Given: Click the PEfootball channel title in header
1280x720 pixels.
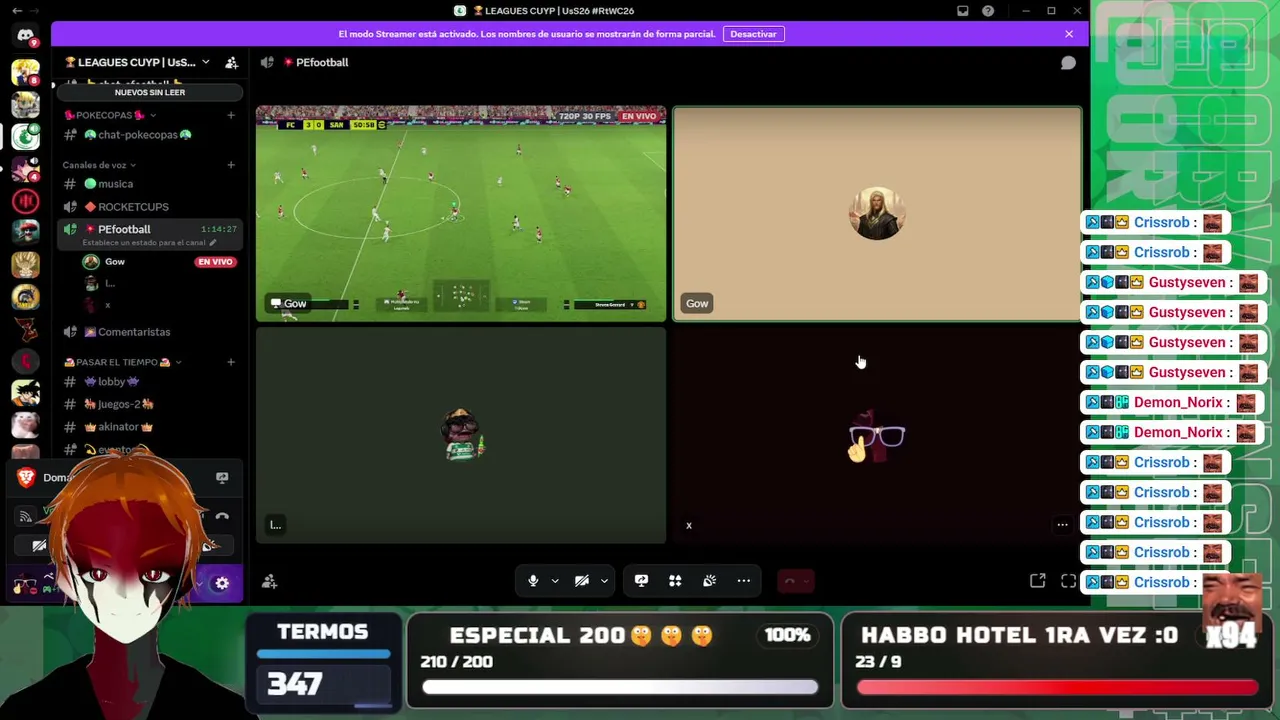Looking at the screenshot, I should pyautogui.click(x=322, y=63).
